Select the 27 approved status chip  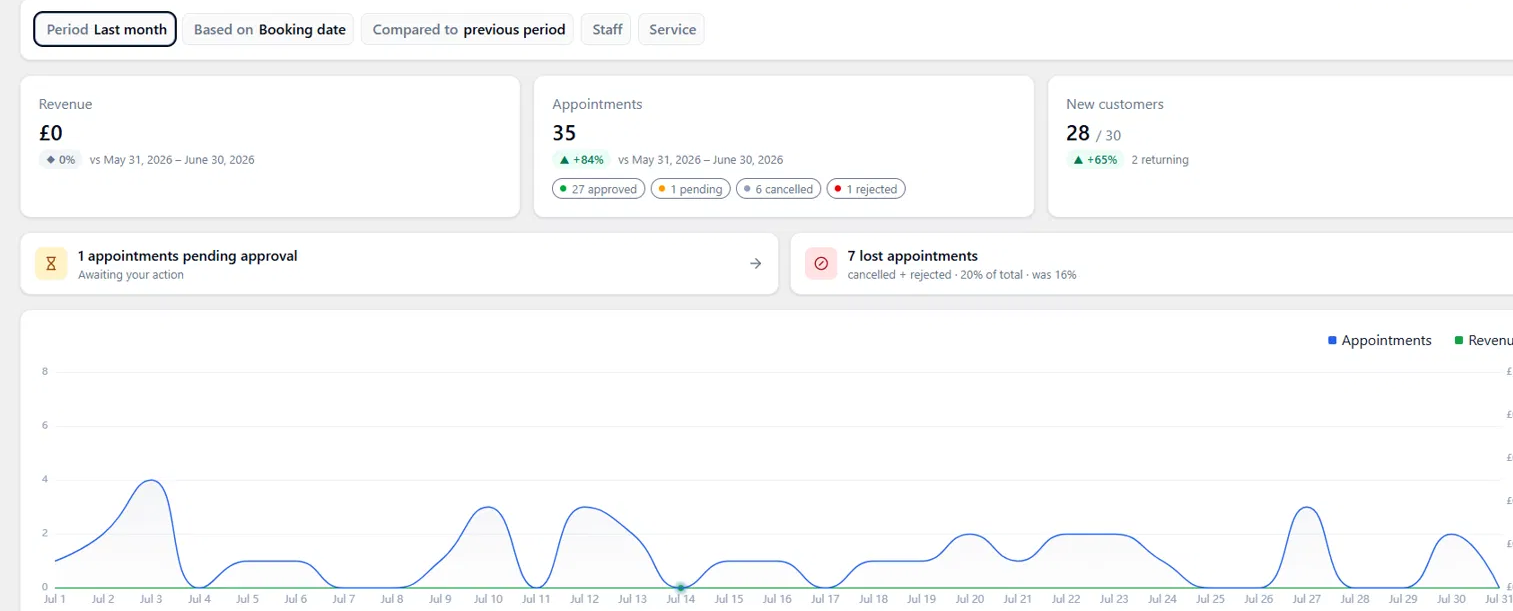click(598, 189)
